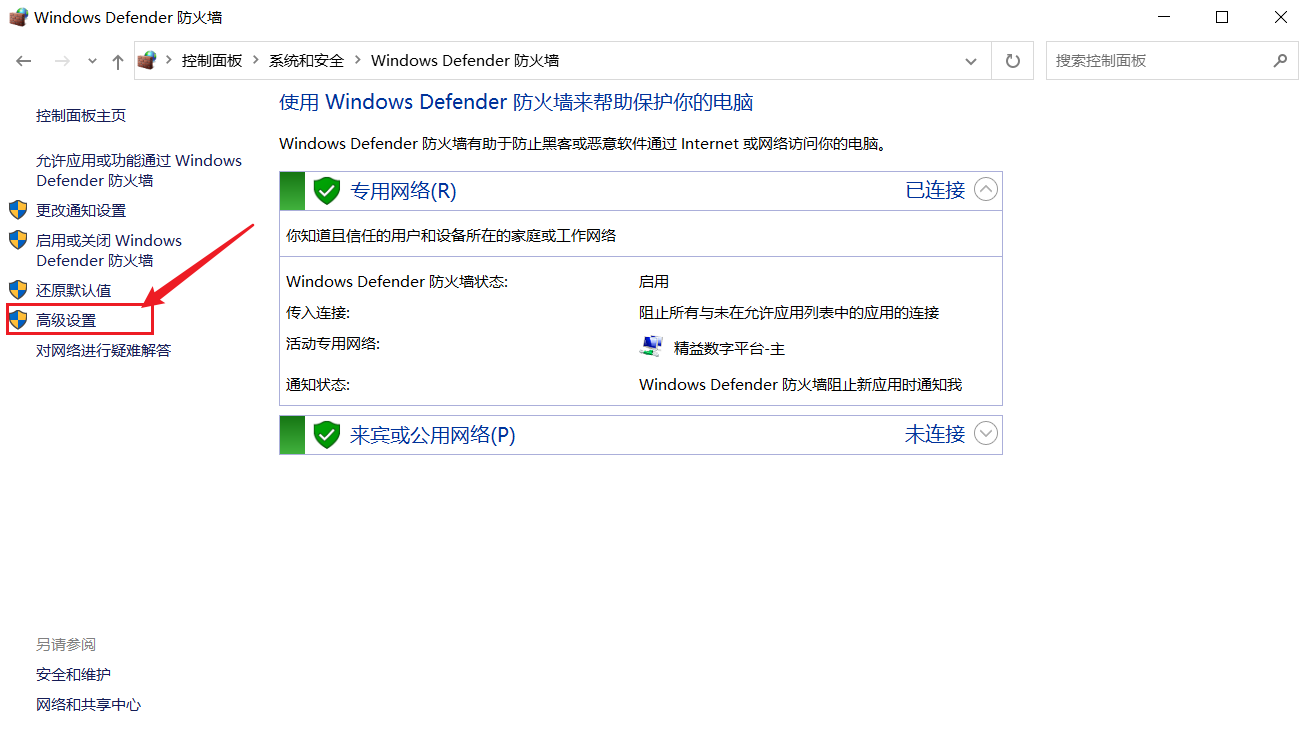
Task: Click the firewall icon in address bar
Action: 147,60
